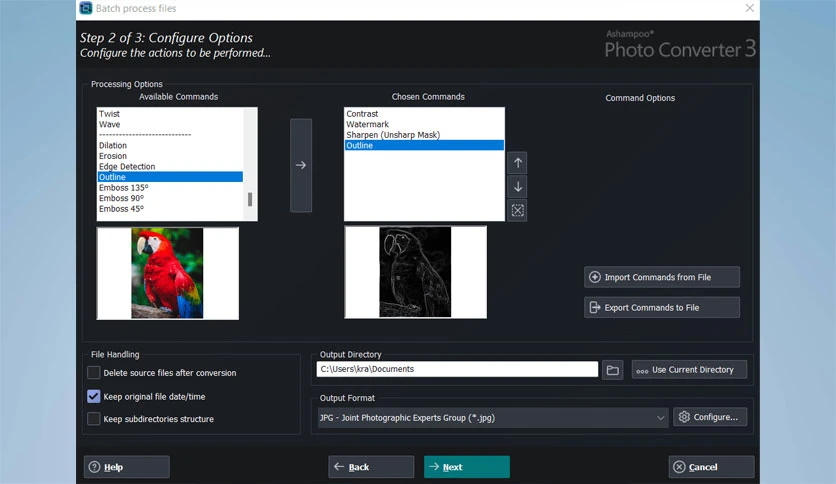This screenshot has width=836, height=484.
Task: Select Emboss 135° command
Action: click(x=170, y=188)
